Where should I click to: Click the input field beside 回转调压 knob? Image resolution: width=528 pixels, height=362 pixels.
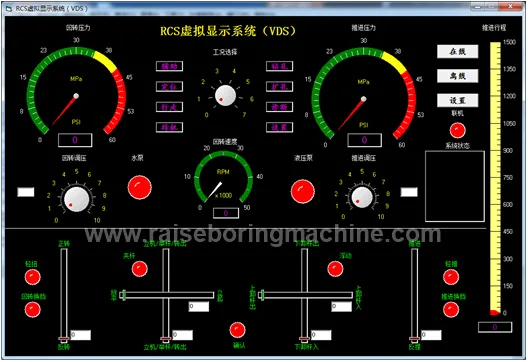point(26,192)
